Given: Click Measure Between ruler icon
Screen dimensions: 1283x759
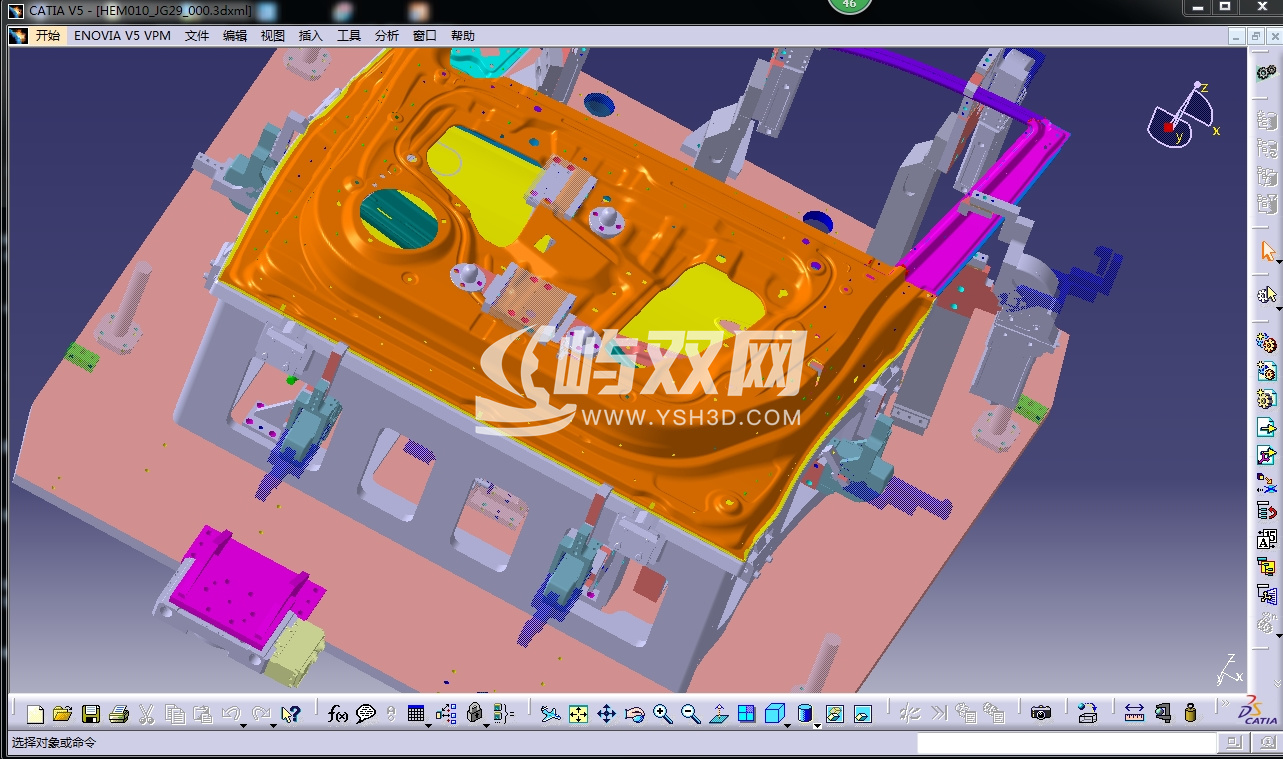Looking at the screenshot, I should 1134,713.
